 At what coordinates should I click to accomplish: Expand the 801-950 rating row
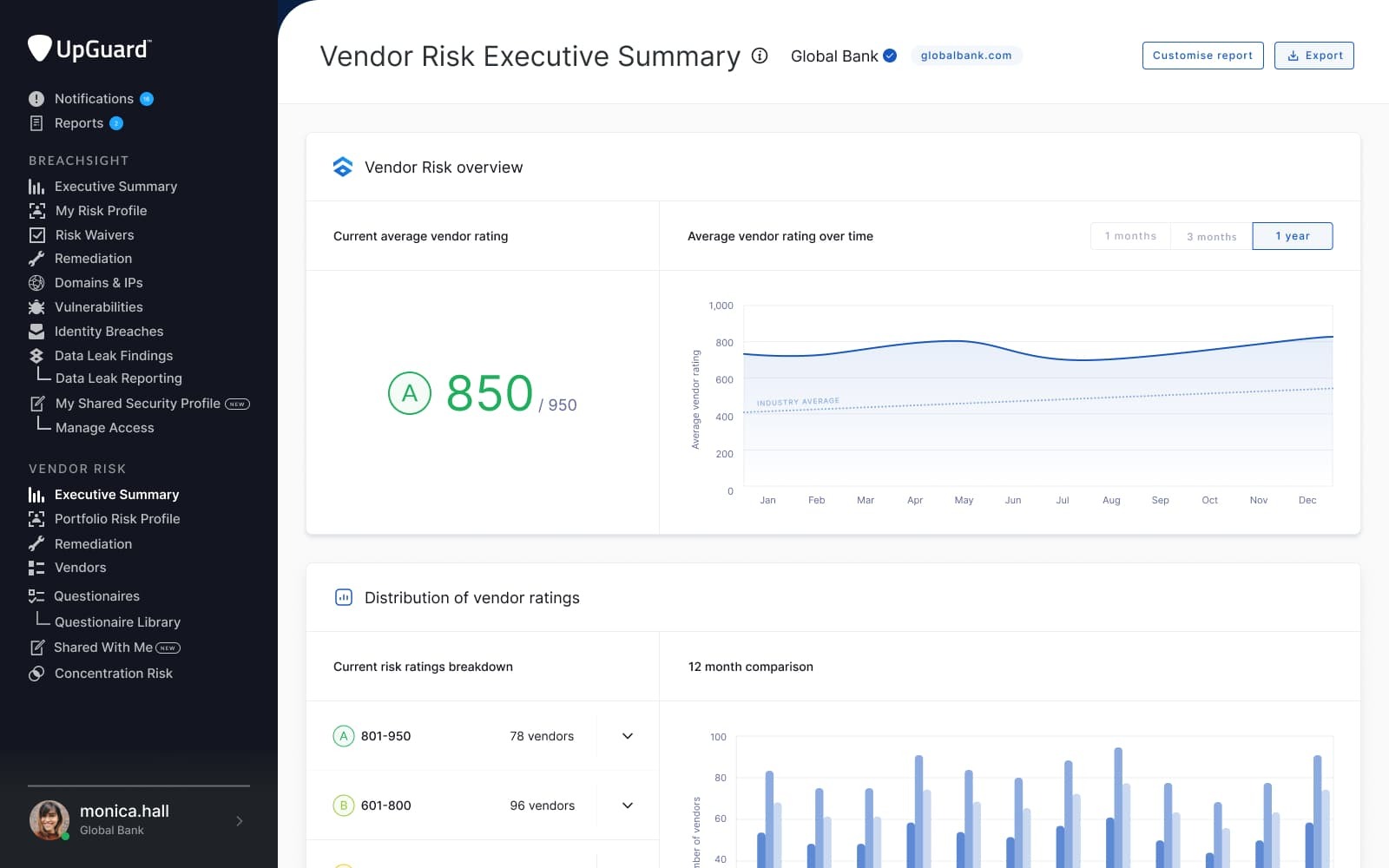628,736
